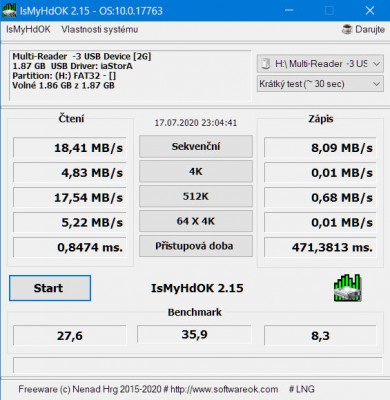Click the Start benchmark button

point(50,288)
